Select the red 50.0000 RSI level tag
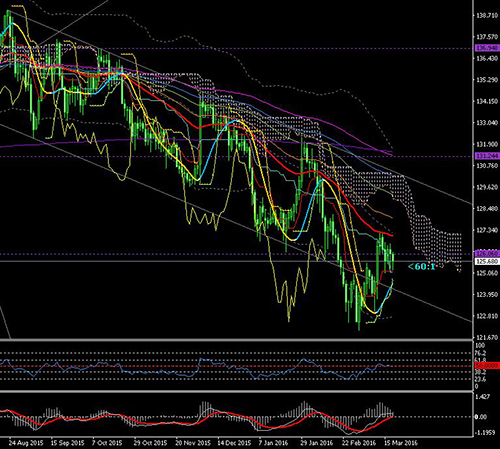The image size is (500, 449). pyautogui.click(x=487, y=366)
